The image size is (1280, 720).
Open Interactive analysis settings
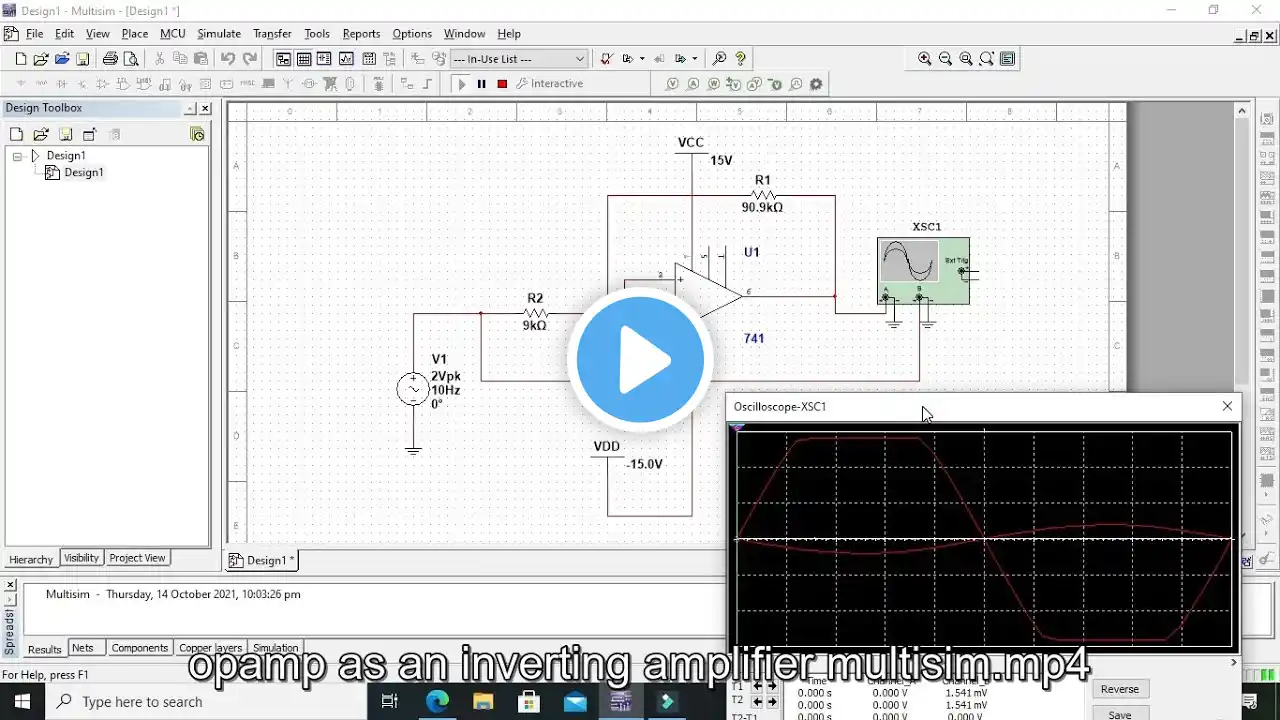pyautogui.click(x=549, y=84)
